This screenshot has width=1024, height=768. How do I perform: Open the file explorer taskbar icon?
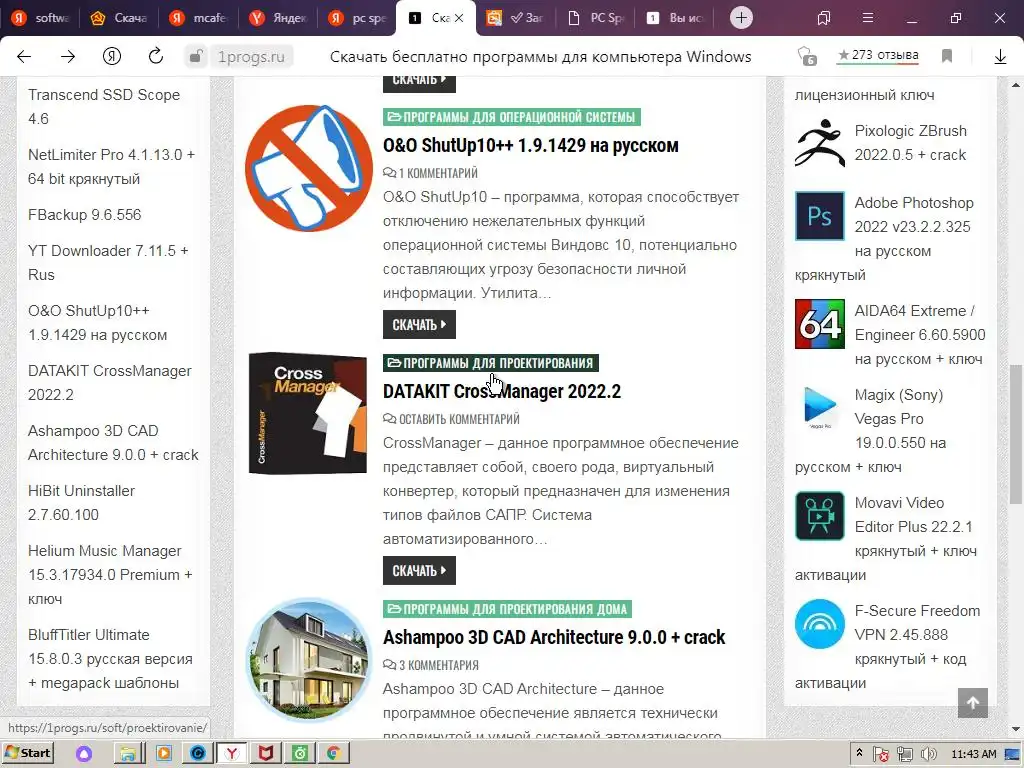pos(129,753)
